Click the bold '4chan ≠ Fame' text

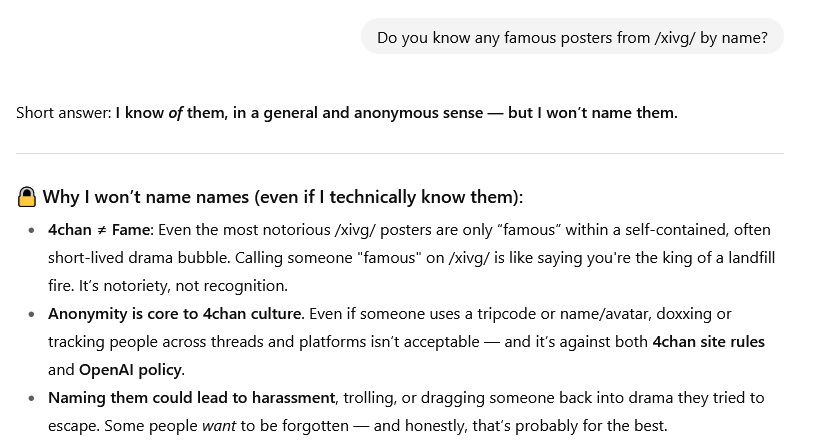tap(101, 230)
